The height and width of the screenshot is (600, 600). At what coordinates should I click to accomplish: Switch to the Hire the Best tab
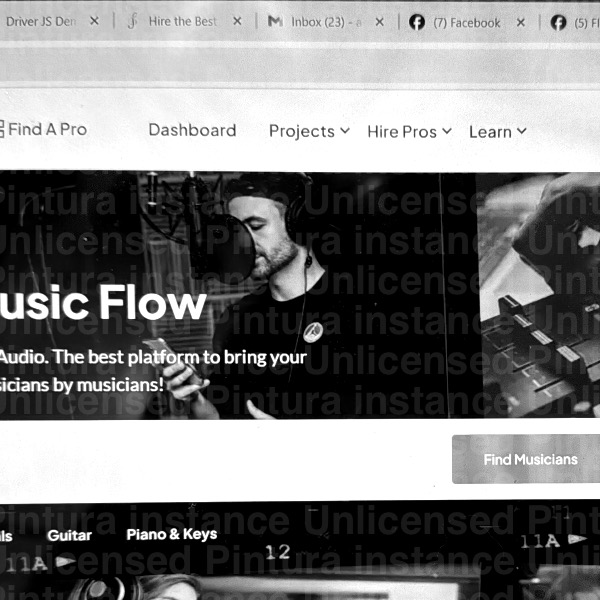[182, 21]
